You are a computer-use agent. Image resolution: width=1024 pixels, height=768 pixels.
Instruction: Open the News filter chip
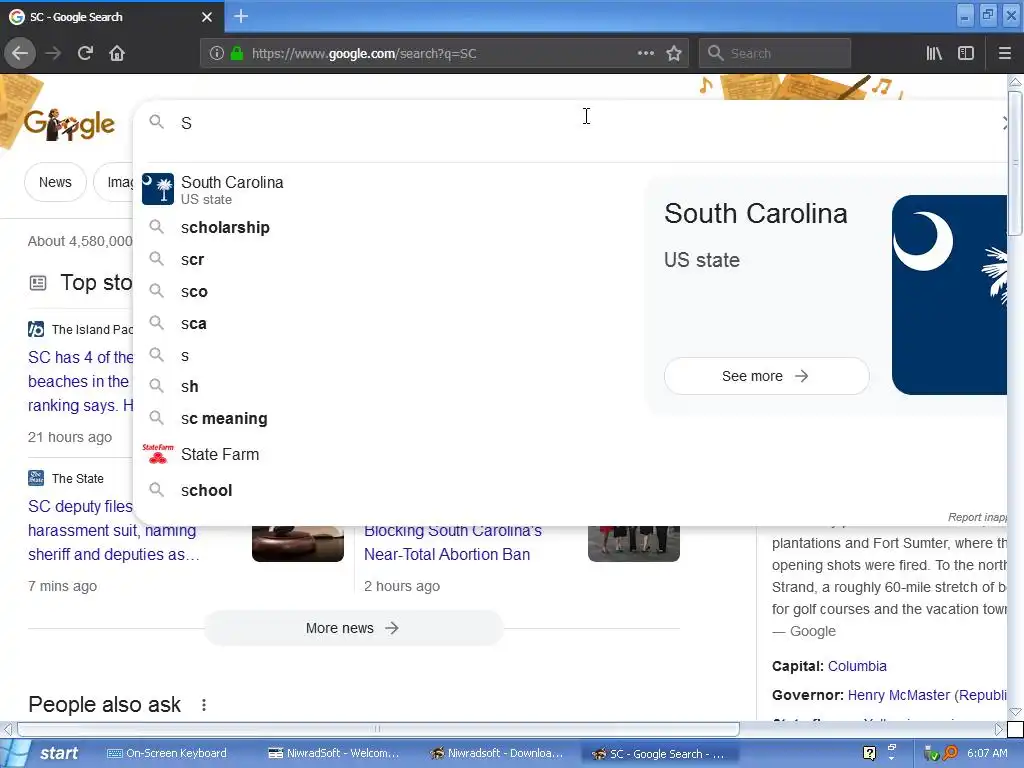click(x=55, y=182)
